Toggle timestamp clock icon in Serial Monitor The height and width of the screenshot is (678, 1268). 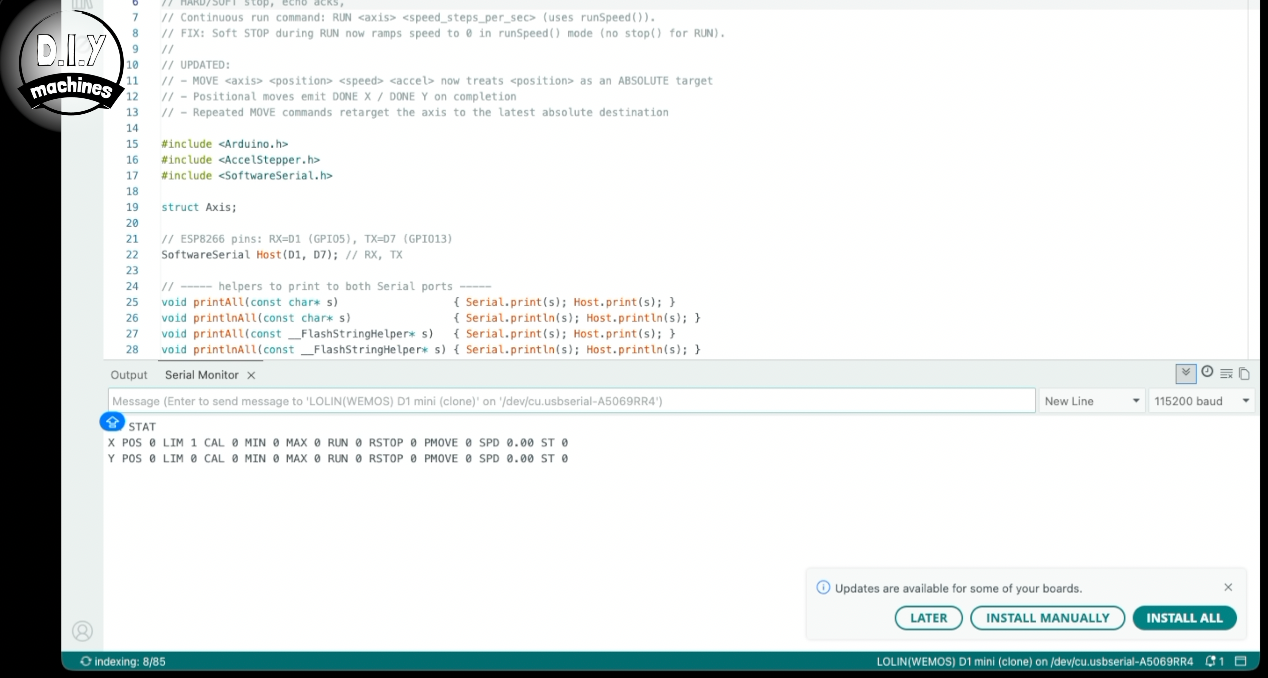coord(1207,372)
